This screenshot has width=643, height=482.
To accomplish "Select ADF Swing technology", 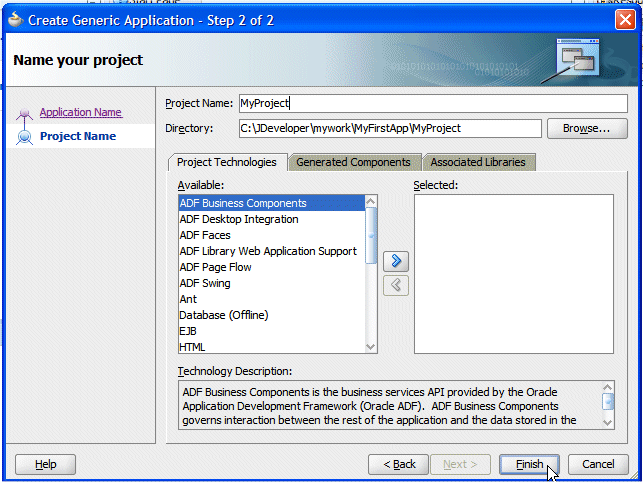I will coord(271,283).
